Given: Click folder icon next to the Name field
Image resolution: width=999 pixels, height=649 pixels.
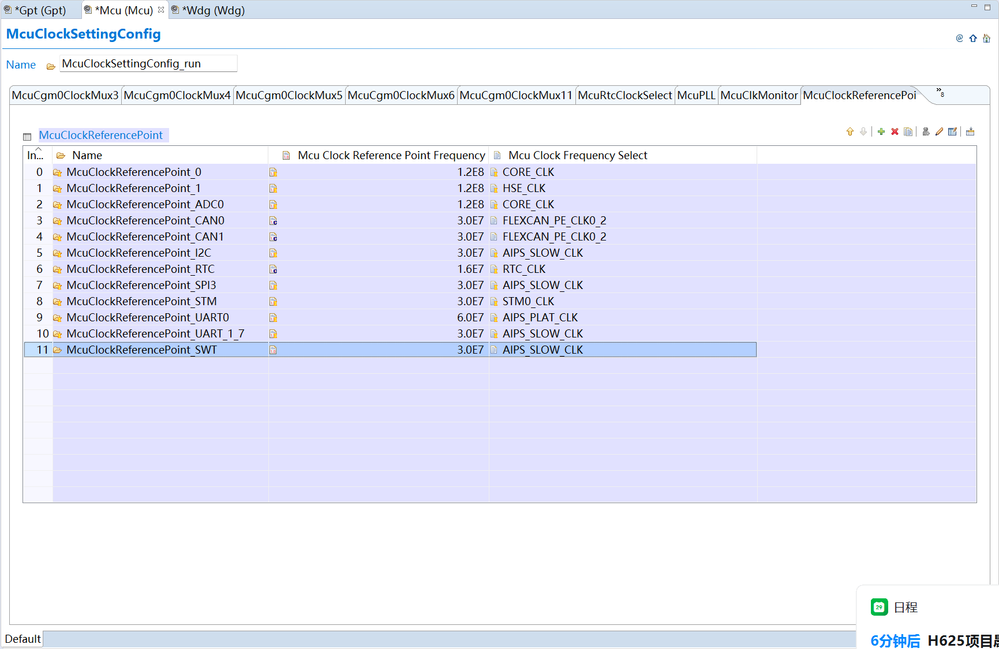Looking at the screenshot, I should [51, 66].
